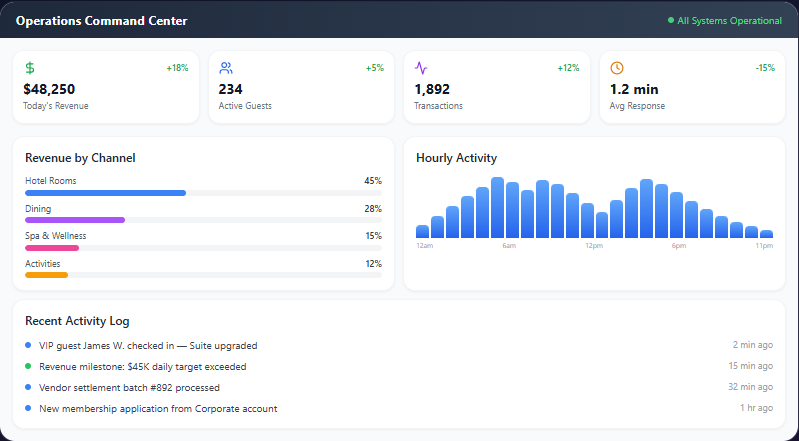The height and width of the screenshot is (441, 799).
Task: Click the green dot beside Revenue milestone entry
Action: [x=28, y=366]
